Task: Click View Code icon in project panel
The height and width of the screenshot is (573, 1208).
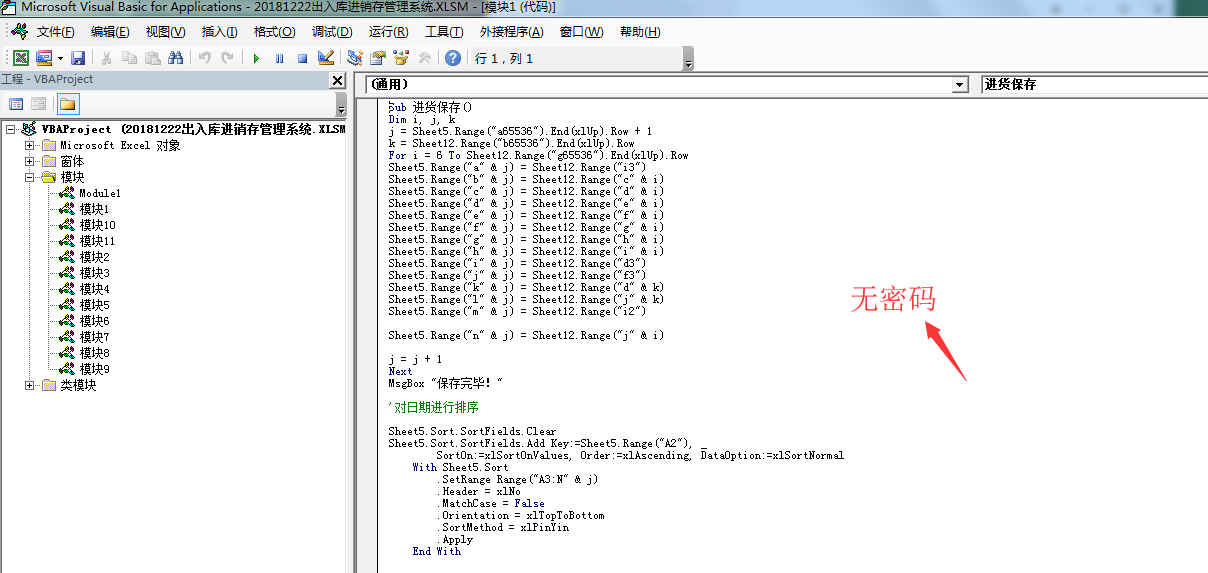Action: click(x=16, y=103)
